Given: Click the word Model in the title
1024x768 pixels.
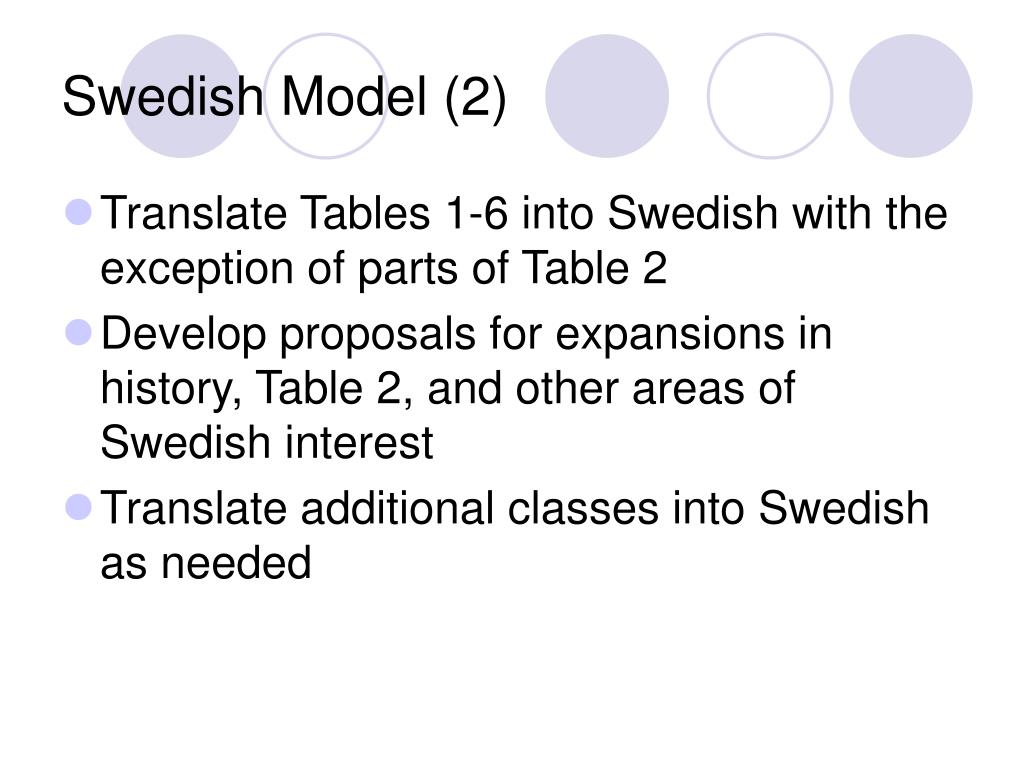Looking at the screenshot, I should click(x=353, y=97).
